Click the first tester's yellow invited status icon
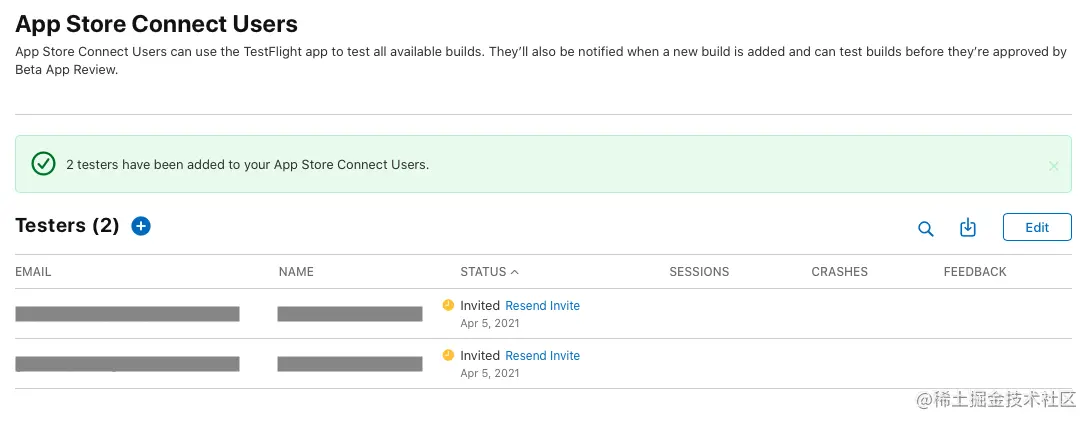 point(448,305)
